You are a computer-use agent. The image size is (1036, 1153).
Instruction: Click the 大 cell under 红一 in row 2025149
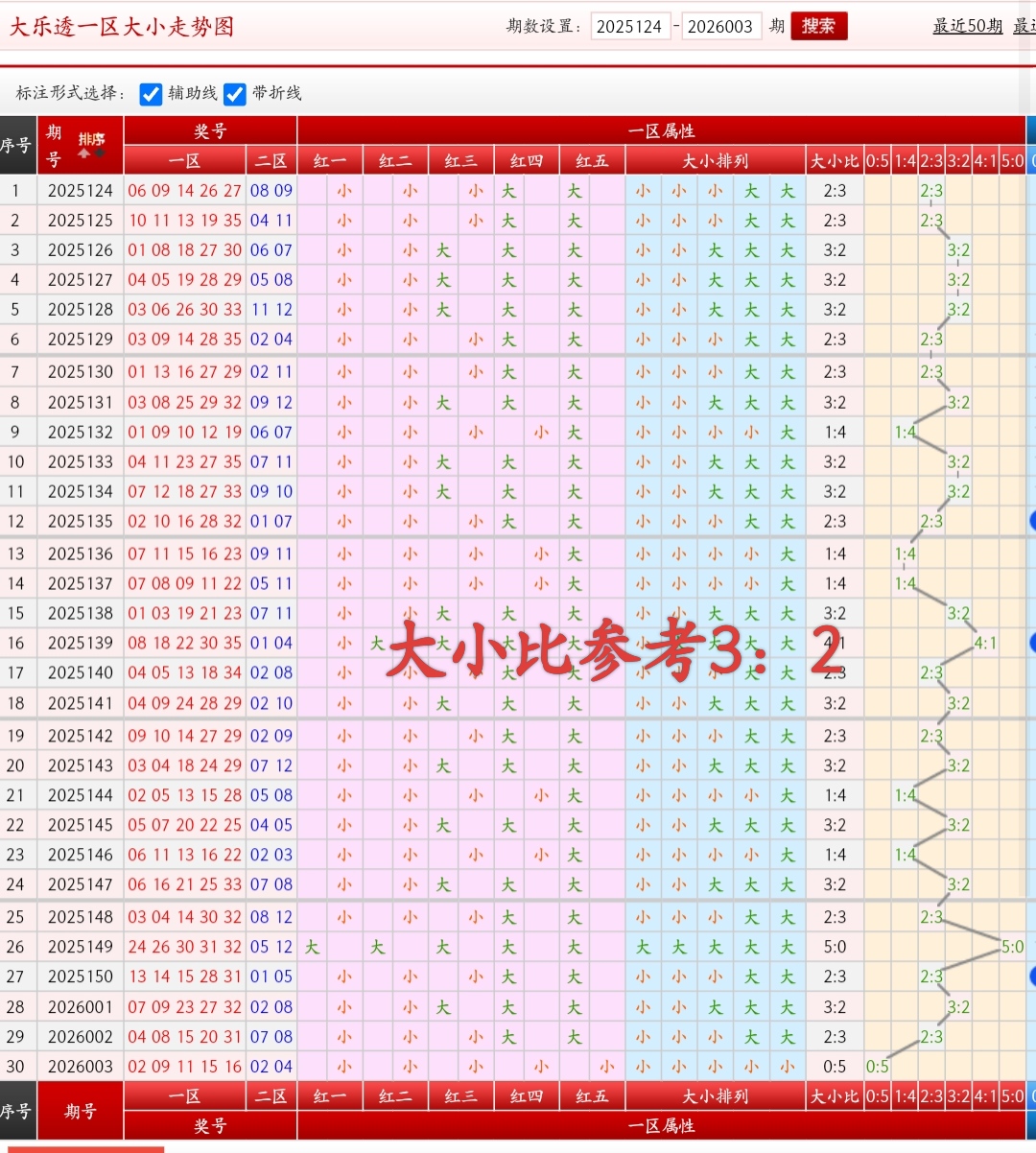point(313,947)
